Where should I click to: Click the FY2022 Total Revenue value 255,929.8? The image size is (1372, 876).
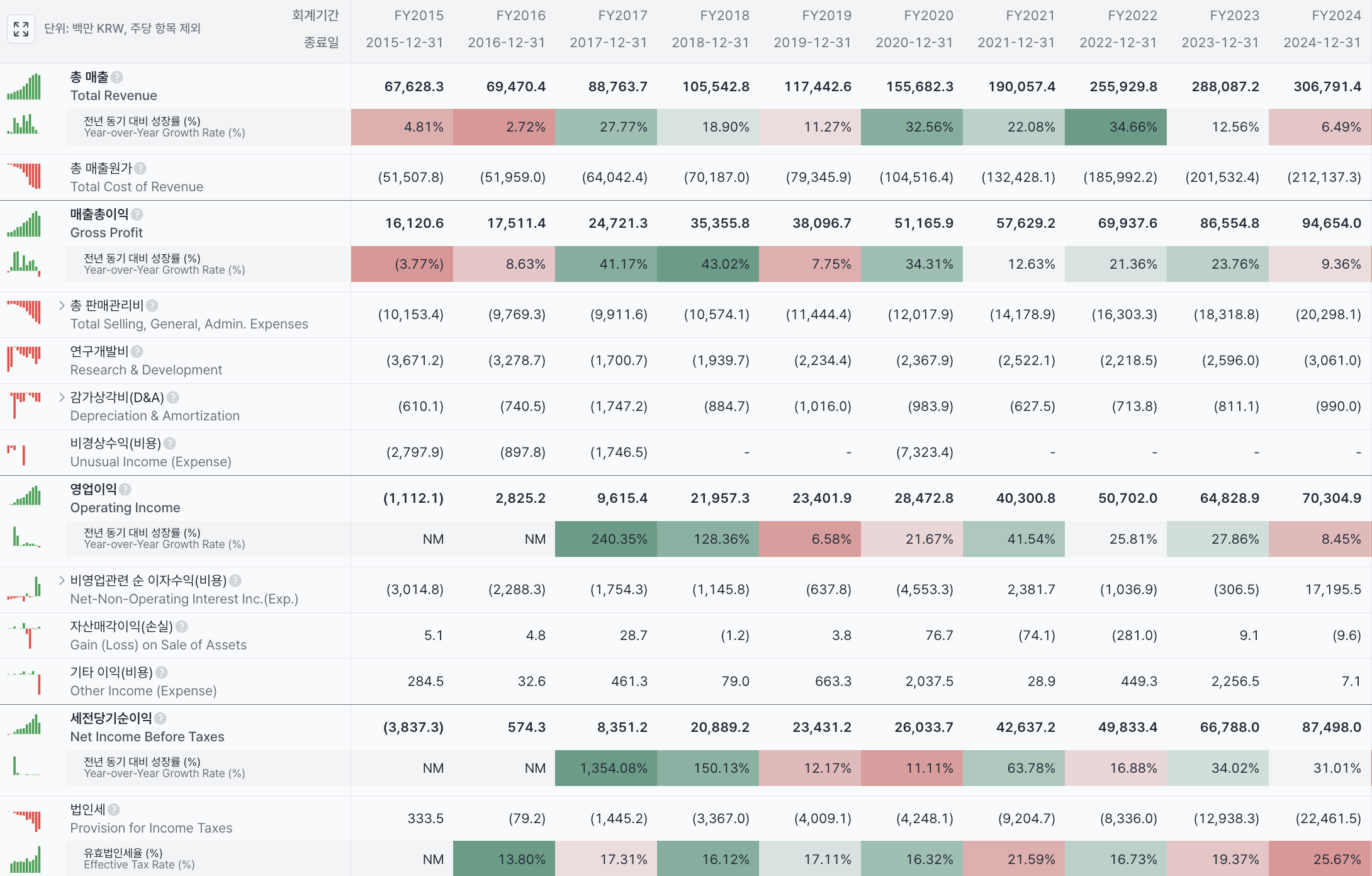tap(1123, 87)
